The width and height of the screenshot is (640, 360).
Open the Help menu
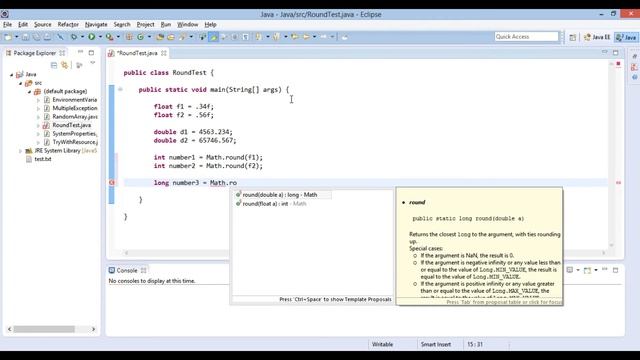click(210, 24)
